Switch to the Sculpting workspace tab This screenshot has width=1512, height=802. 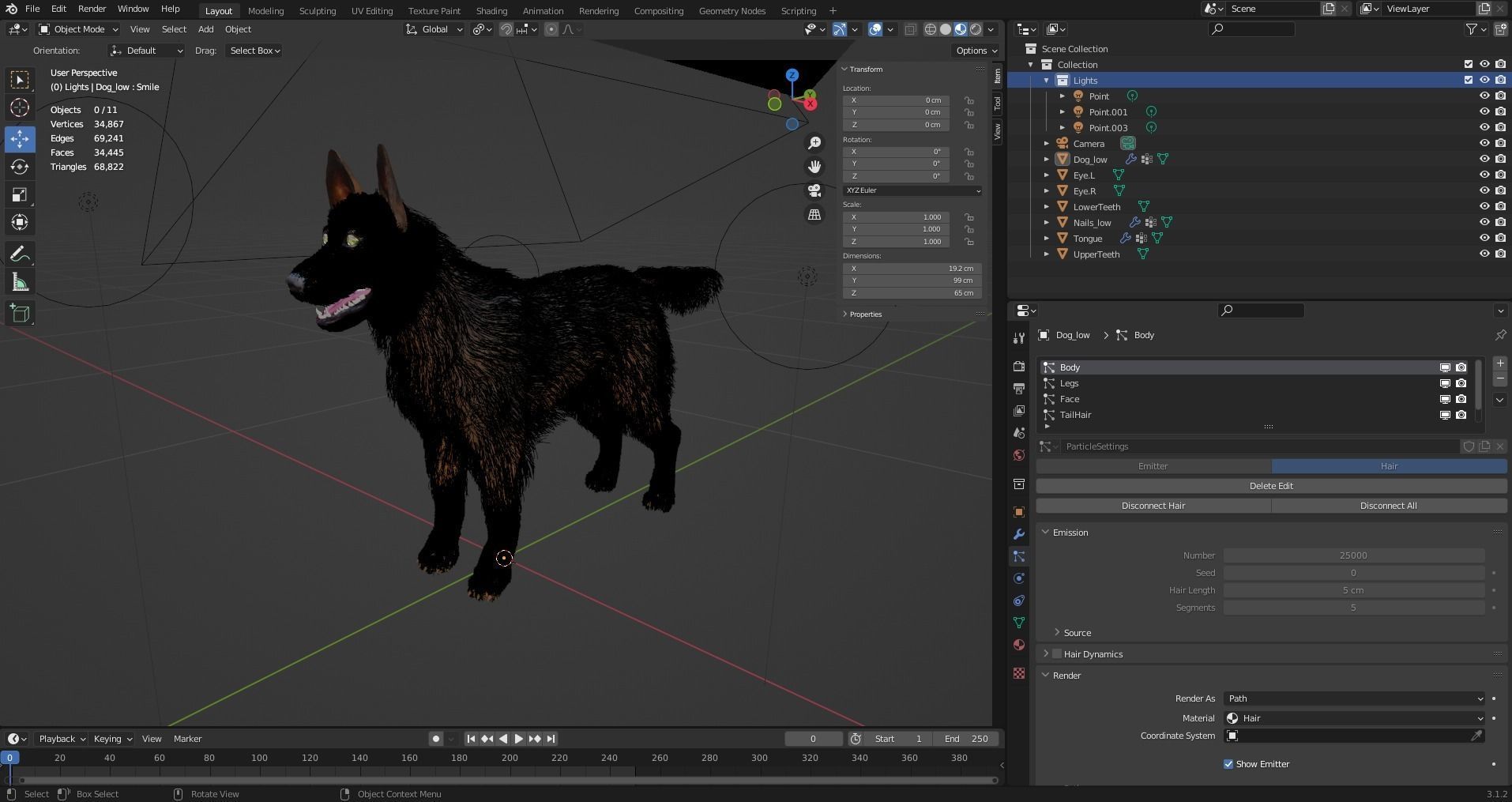pyautogui.click(x=317, y=11)
